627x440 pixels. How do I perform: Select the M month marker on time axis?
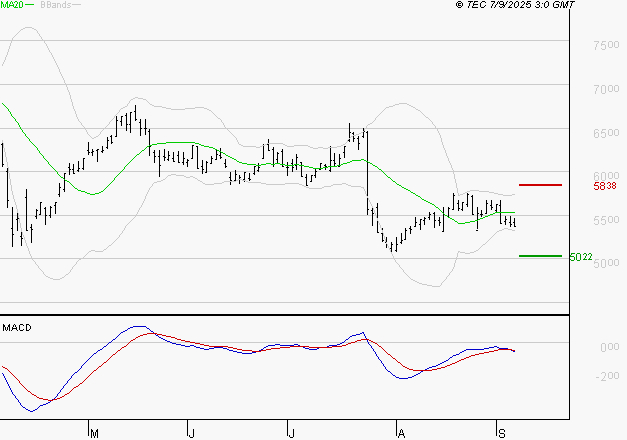95,433
